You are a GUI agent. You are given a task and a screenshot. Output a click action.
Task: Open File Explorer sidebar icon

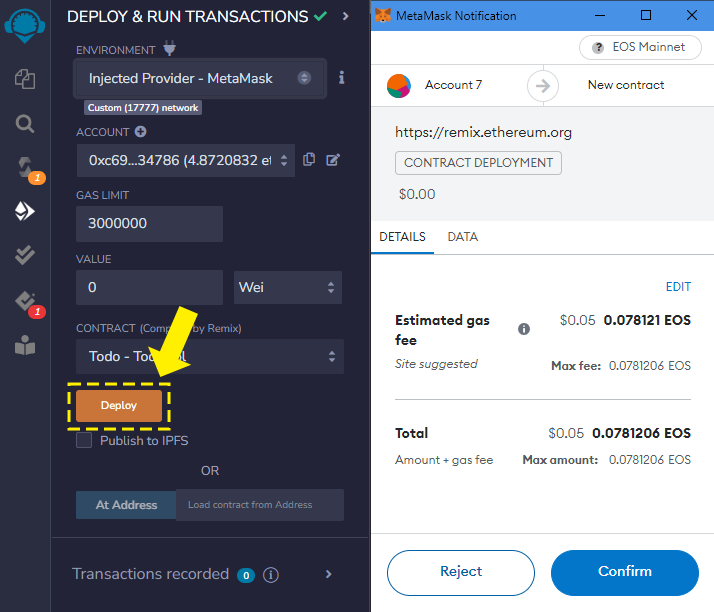25,79
